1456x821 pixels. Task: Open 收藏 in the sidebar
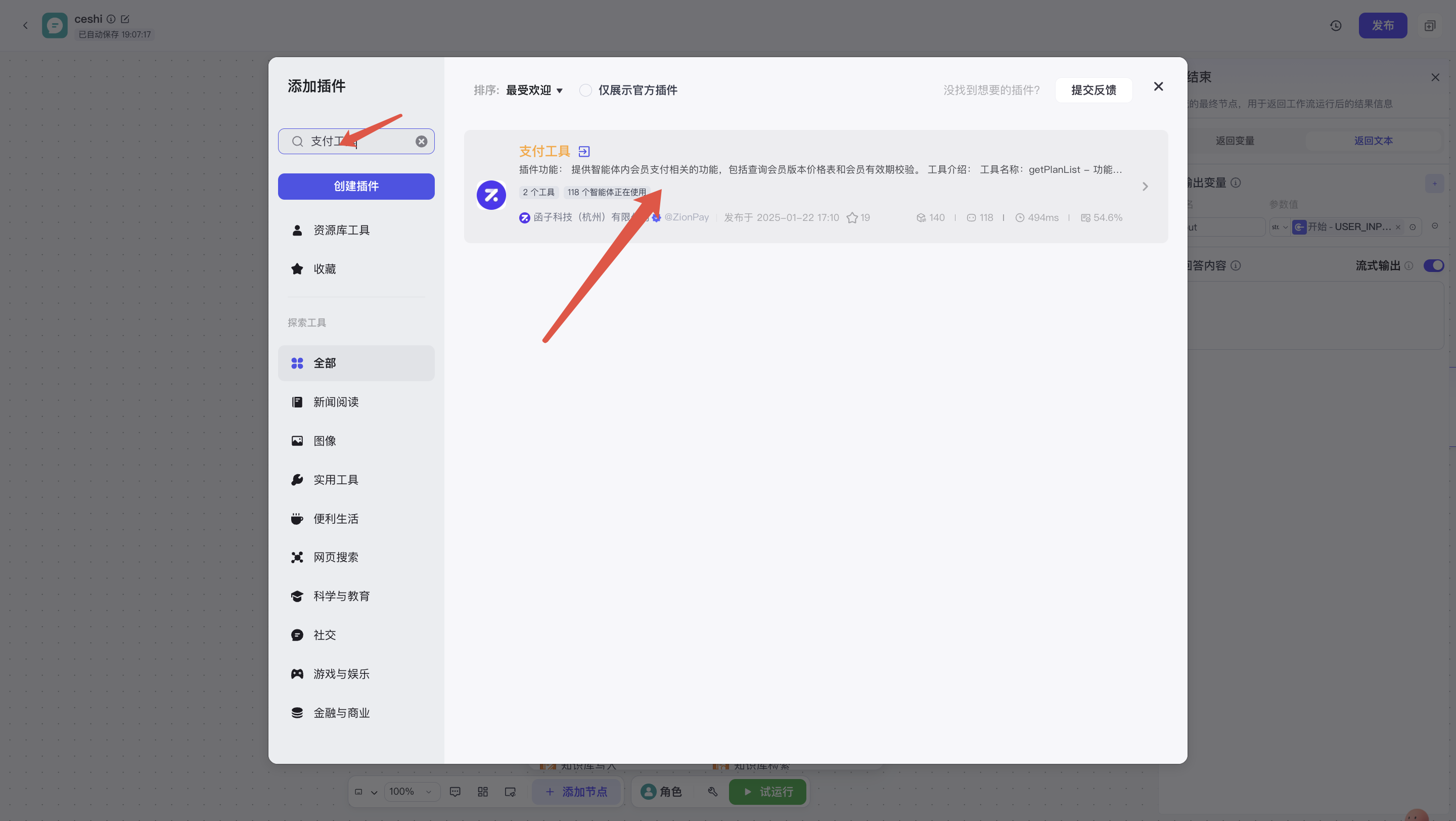356,269
